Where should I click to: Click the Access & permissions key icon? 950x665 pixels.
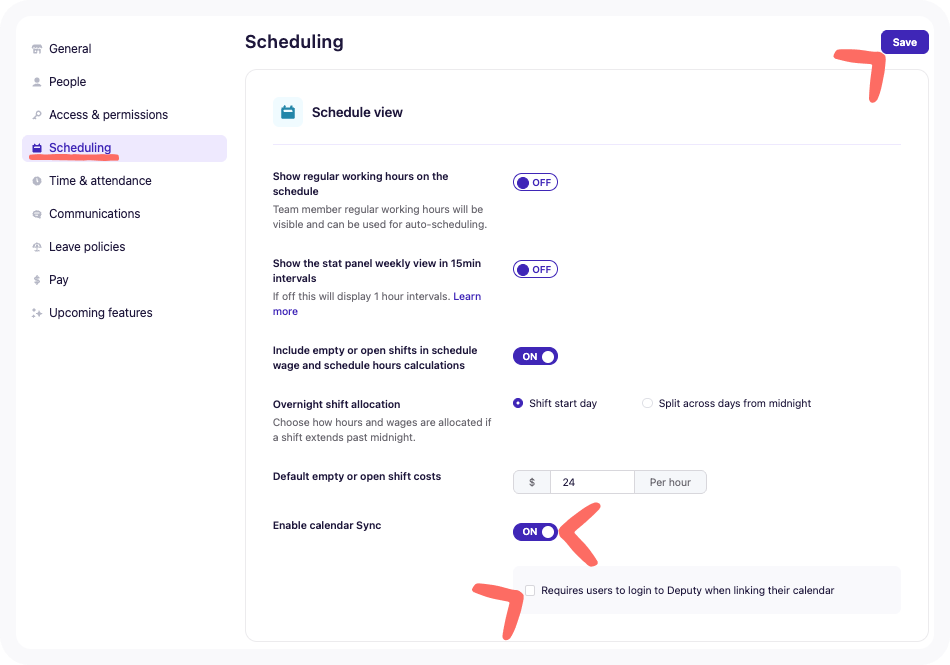[37, 115]
